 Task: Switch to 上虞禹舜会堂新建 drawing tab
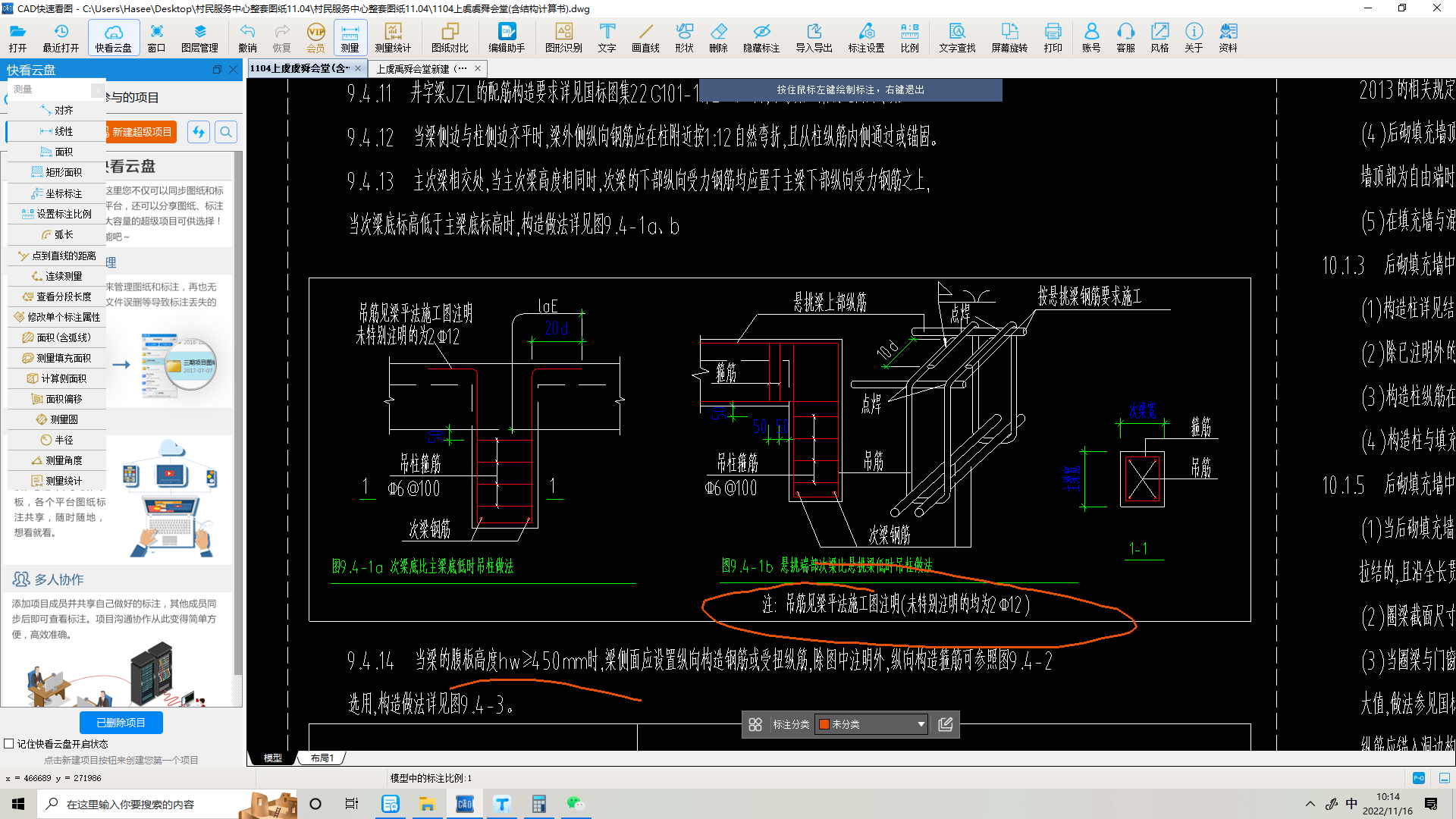421,68
